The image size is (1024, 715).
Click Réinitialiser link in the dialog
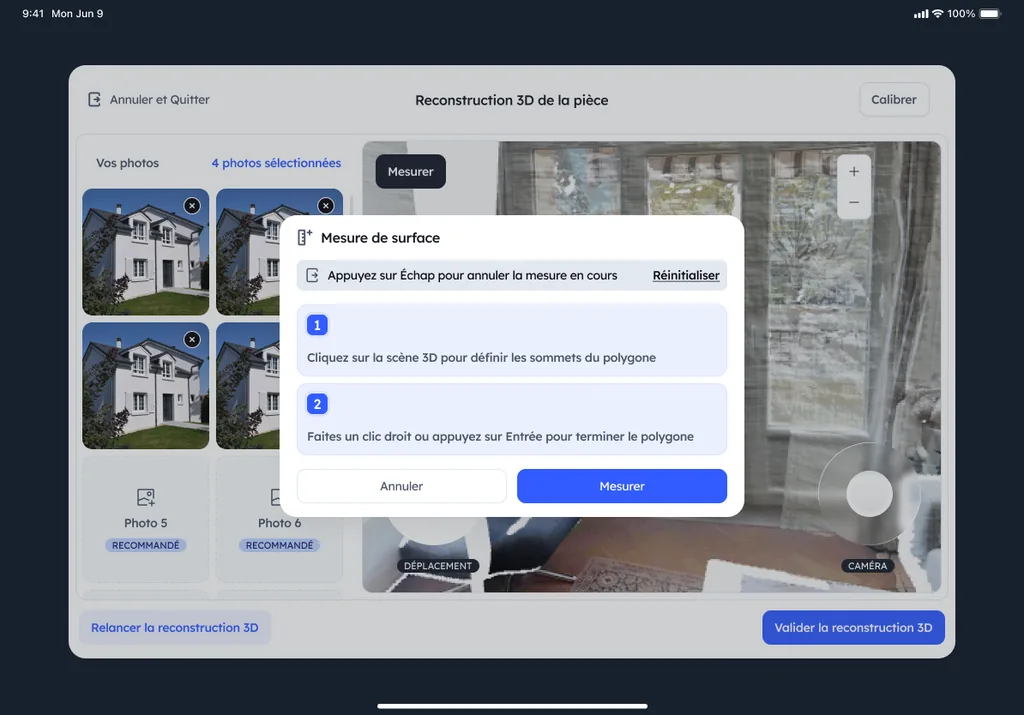(x=686, y=276)
